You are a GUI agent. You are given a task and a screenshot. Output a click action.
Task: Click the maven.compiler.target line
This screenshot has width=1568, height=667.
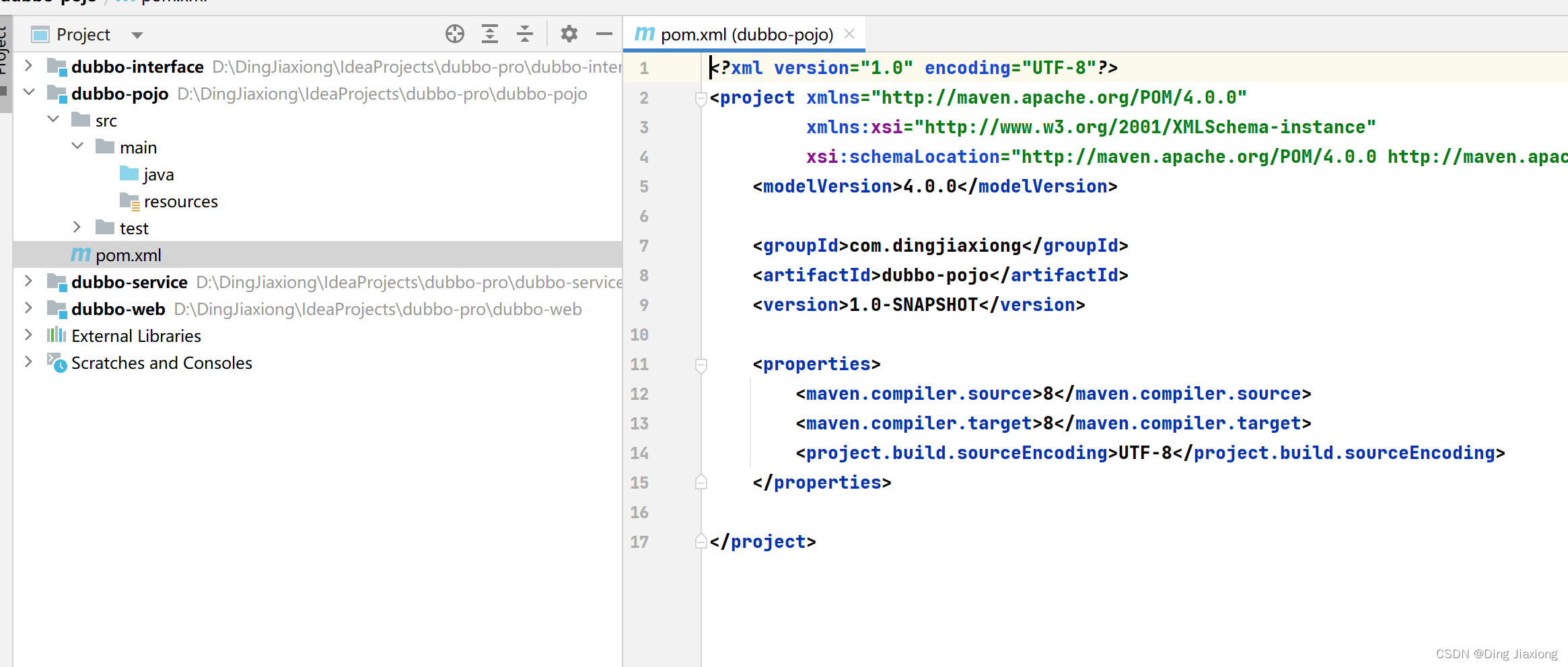pos(1053,423)
